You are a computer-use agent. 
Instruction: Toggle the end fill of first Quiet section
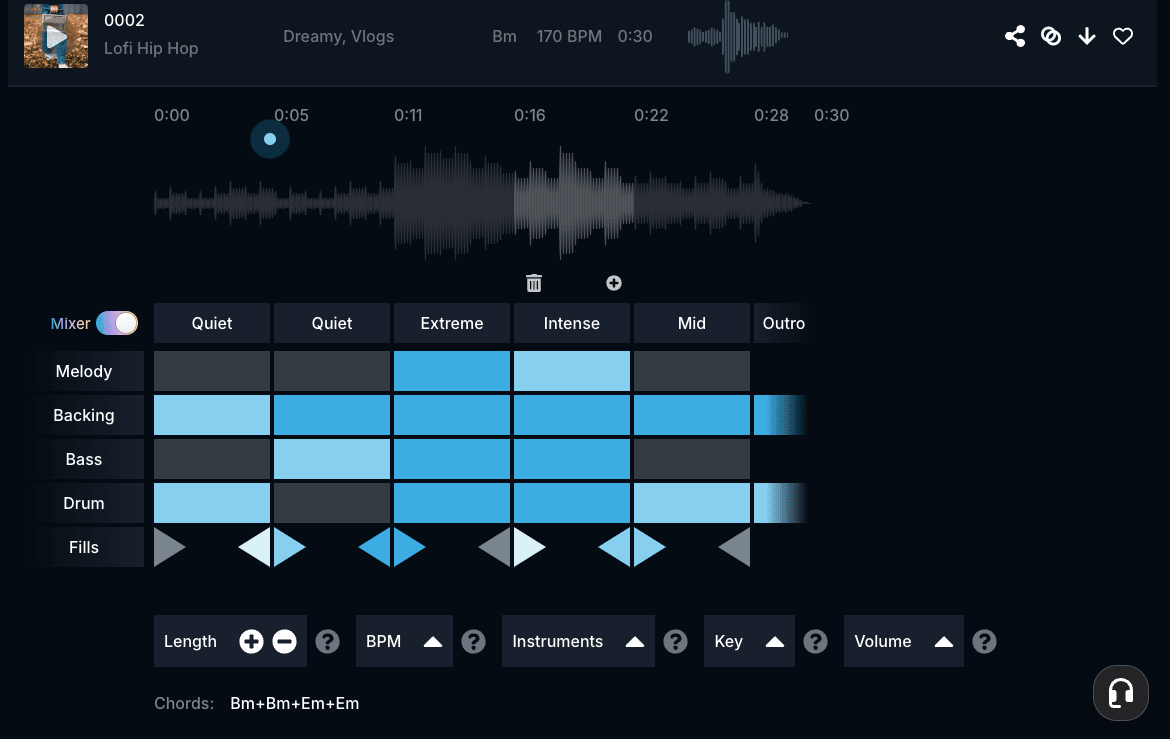(255, 547)
